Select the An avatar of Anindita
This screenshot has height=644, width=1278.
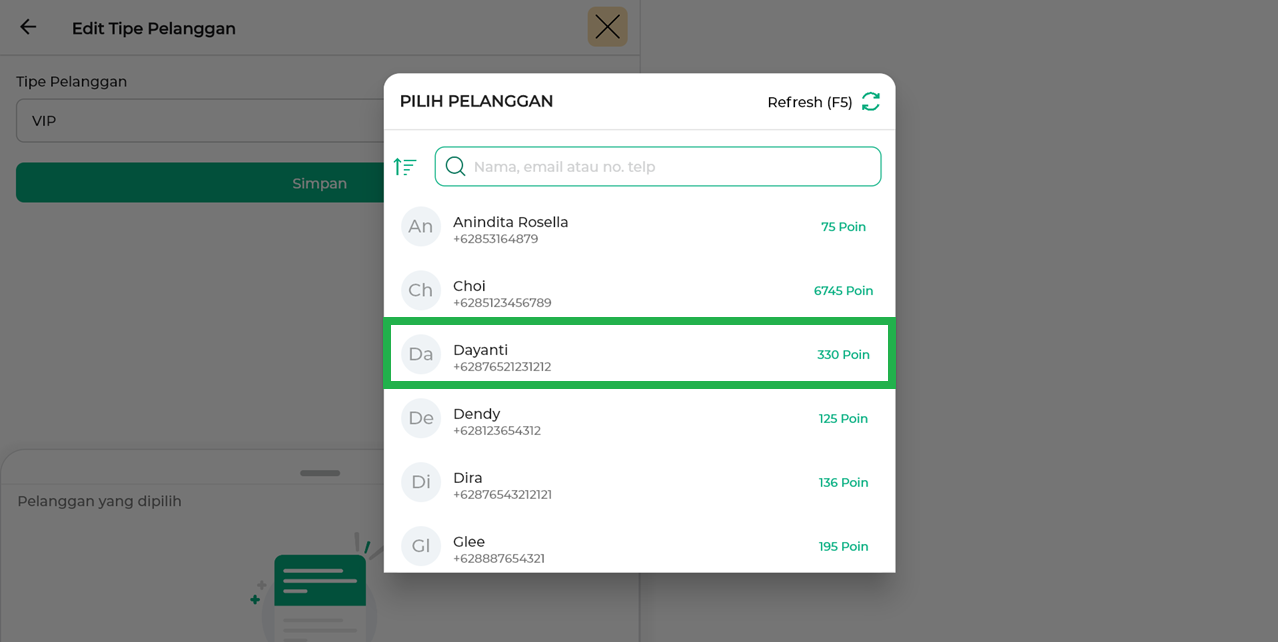point(421,227)
